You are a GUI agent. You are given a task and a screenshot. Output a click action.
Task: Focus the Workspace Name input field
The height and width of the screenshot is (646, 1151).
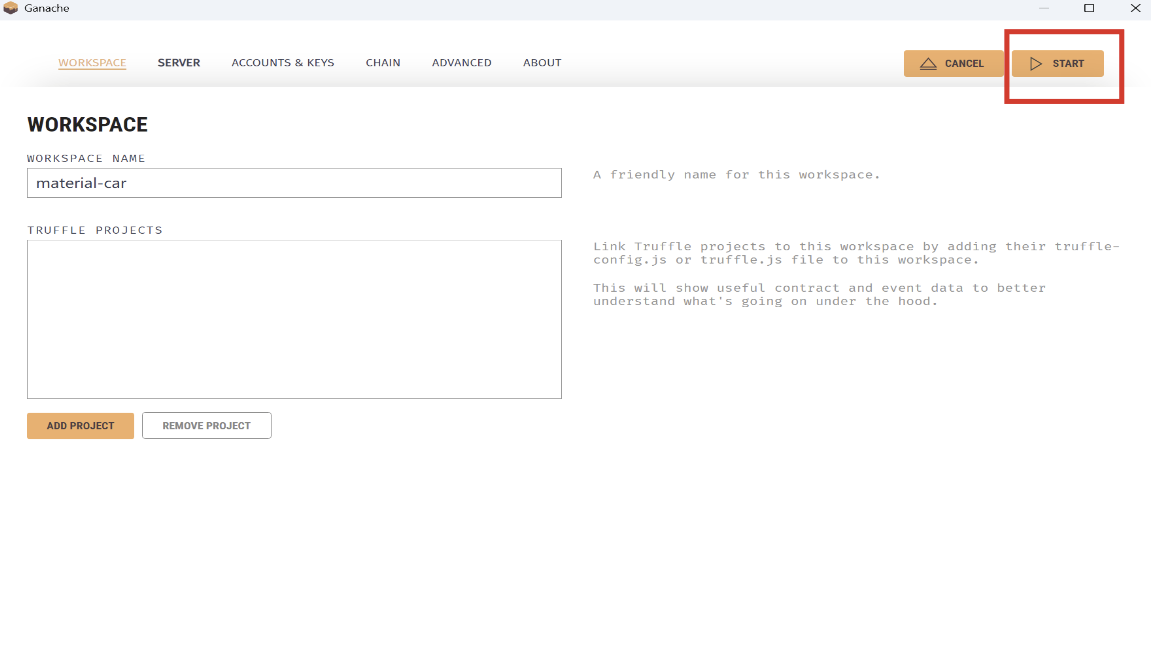tap(294, 183)
